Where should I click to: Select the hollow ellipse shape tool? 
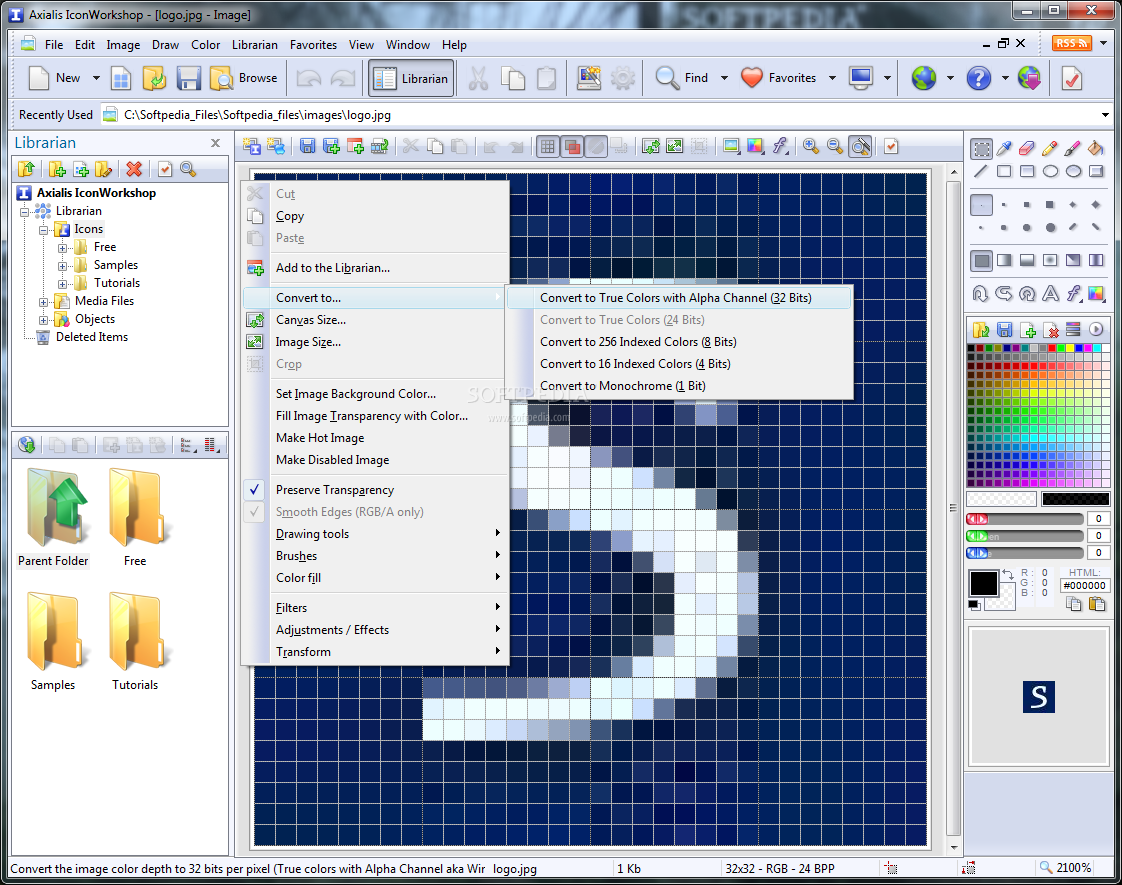click(1050, 171)
